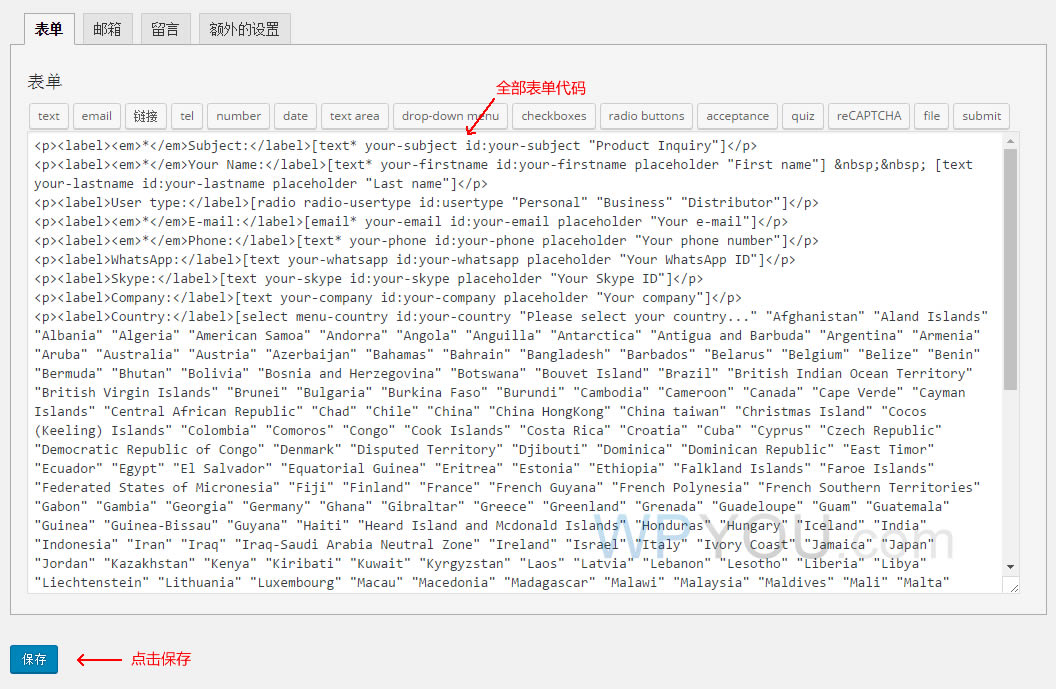Viewport: 1056px width, 689px height.
Task: Insert a date field tag
Action: pyautogui.click(x=296, y=116)
